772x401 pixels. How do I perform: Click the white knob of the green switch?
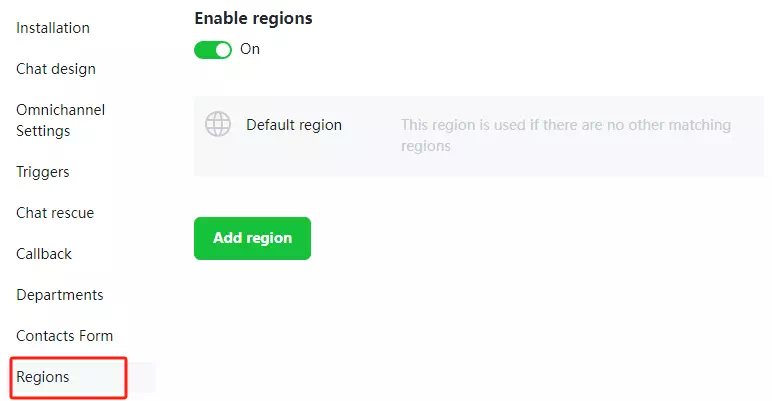click(x=223, y=49)
